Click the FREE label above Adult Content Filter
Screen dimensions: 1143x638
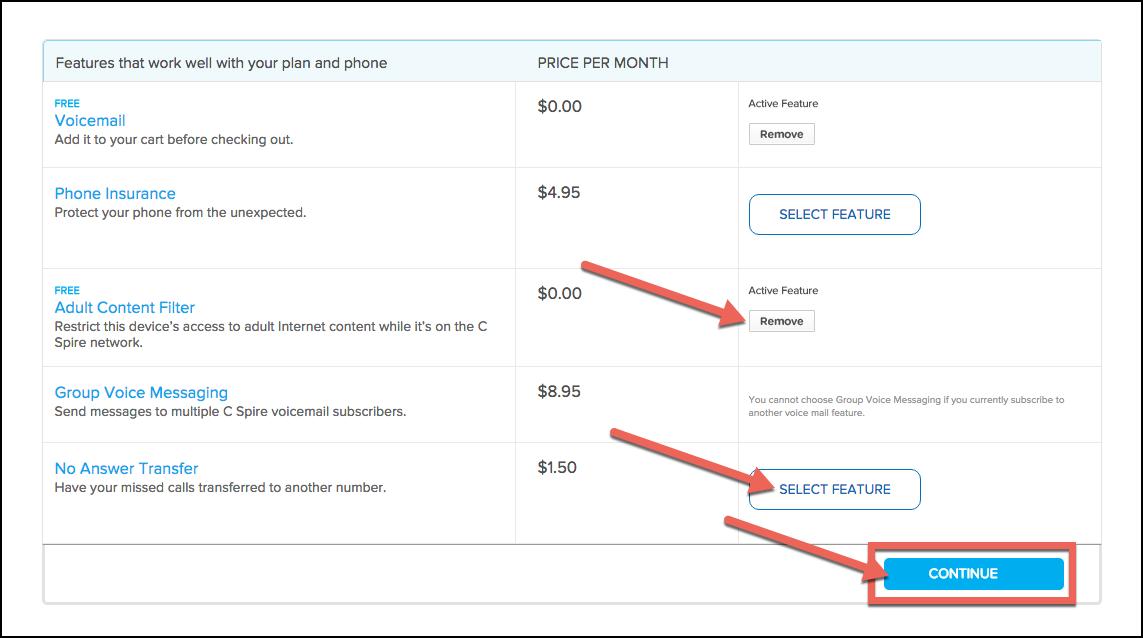tap(67, 290)
